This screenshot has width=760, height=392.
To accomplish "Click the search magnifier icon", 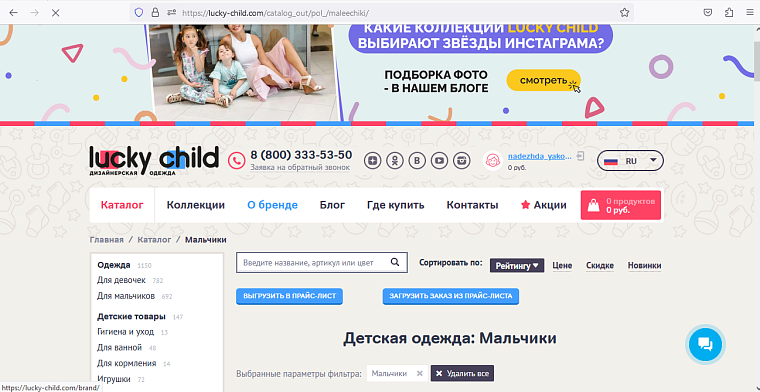I will tap(395, 262).
